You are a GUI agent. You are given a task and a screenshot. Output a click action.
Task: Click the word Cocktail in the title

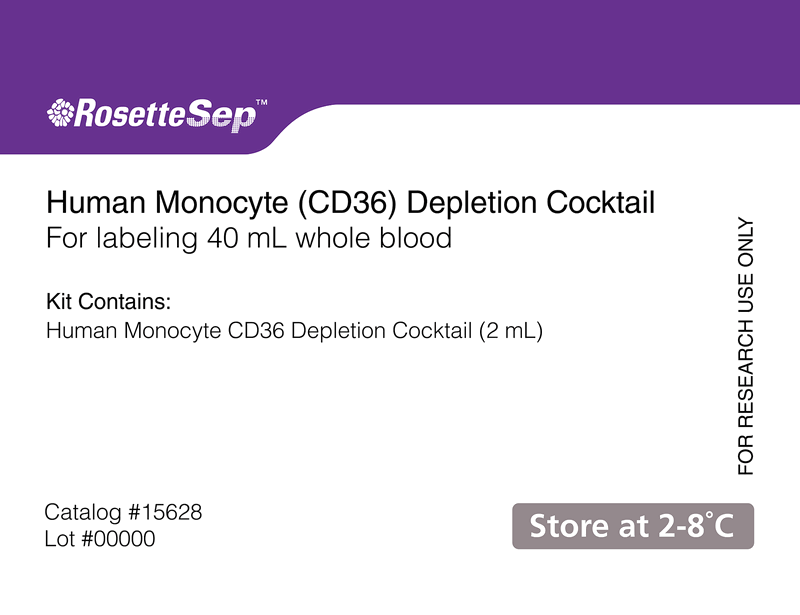coord(601,203)
